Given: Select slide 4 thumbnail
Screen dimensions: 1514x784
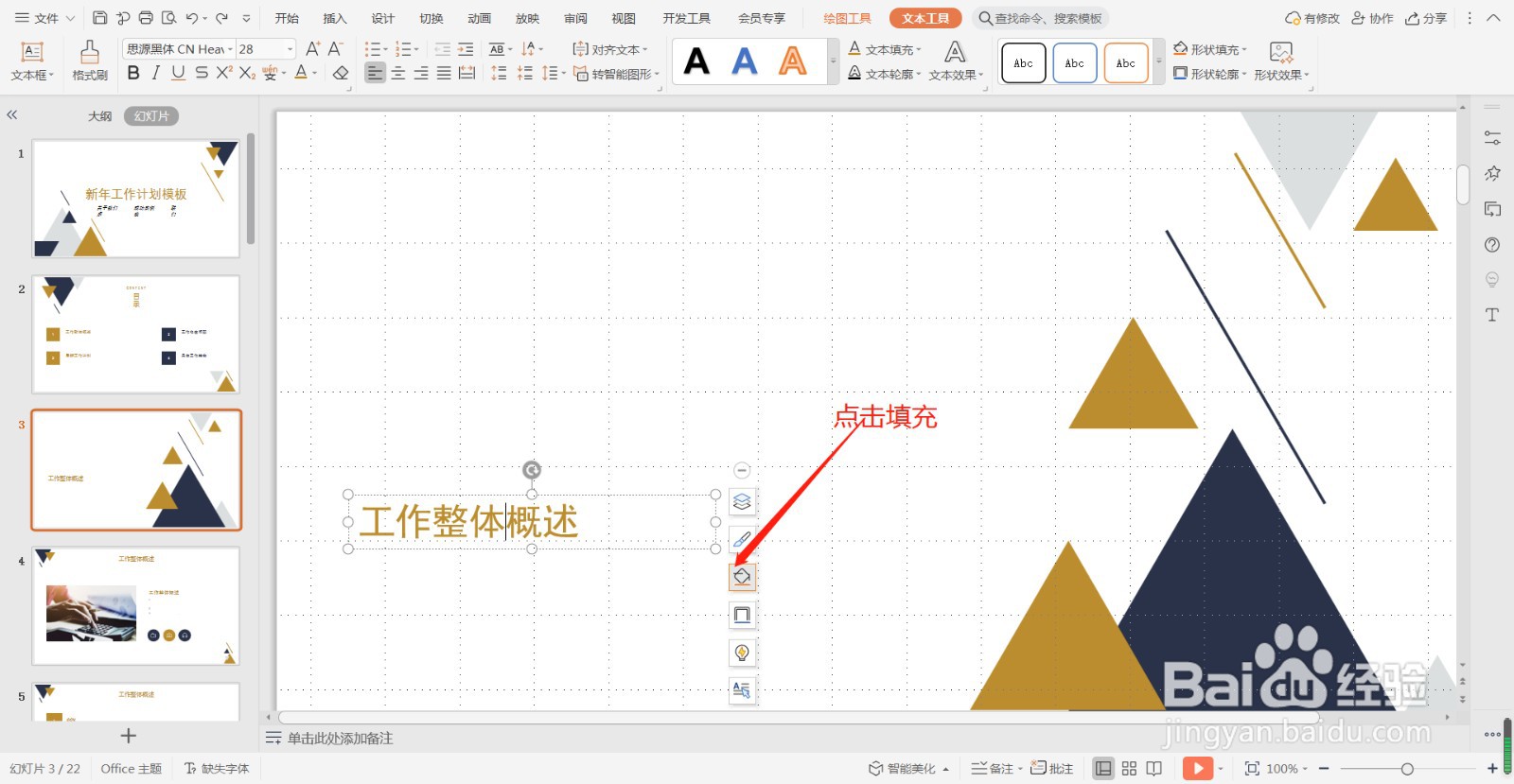Looking at the screenshot, I should click(136, 606).
